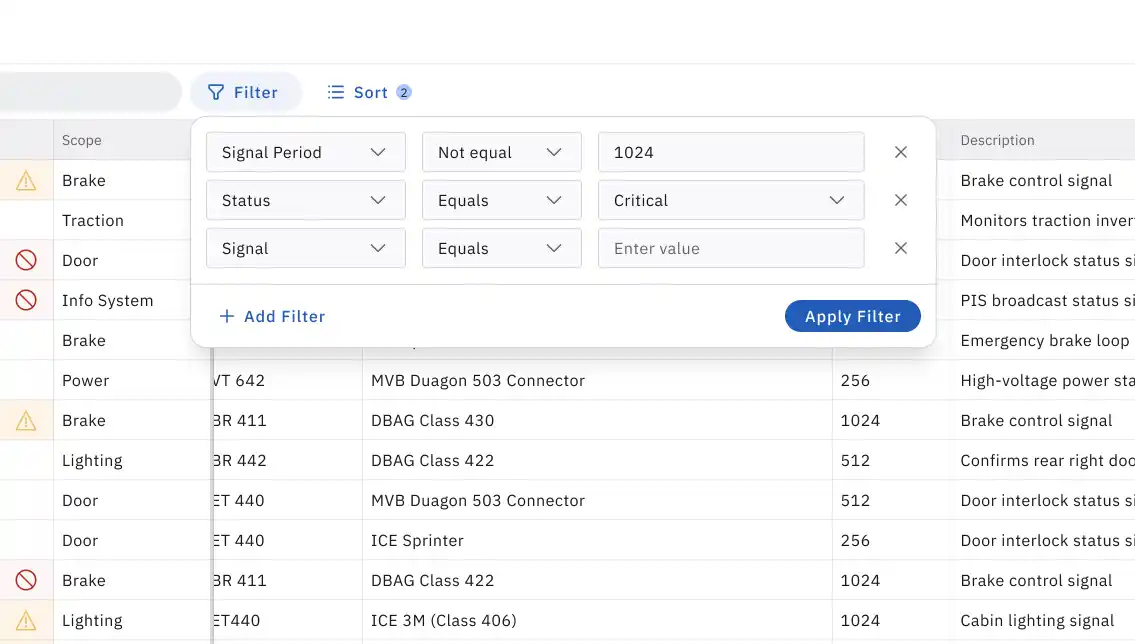Click the warning icon on Lighting ET440 row
1135x644 pixels.
coord(26,620)
